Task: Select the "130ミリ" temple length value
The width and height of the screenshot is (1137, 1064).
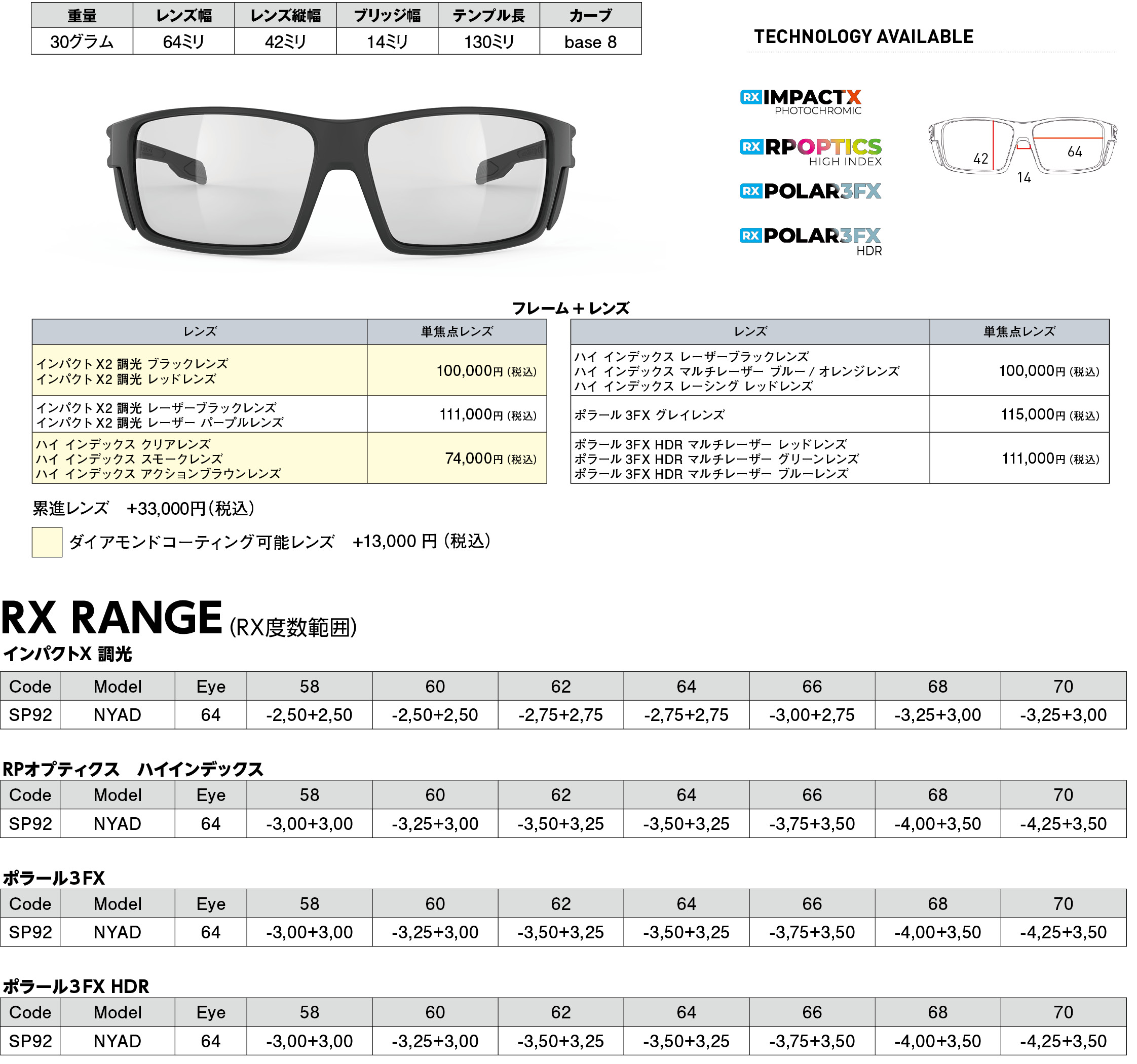Action: point(489,42)
